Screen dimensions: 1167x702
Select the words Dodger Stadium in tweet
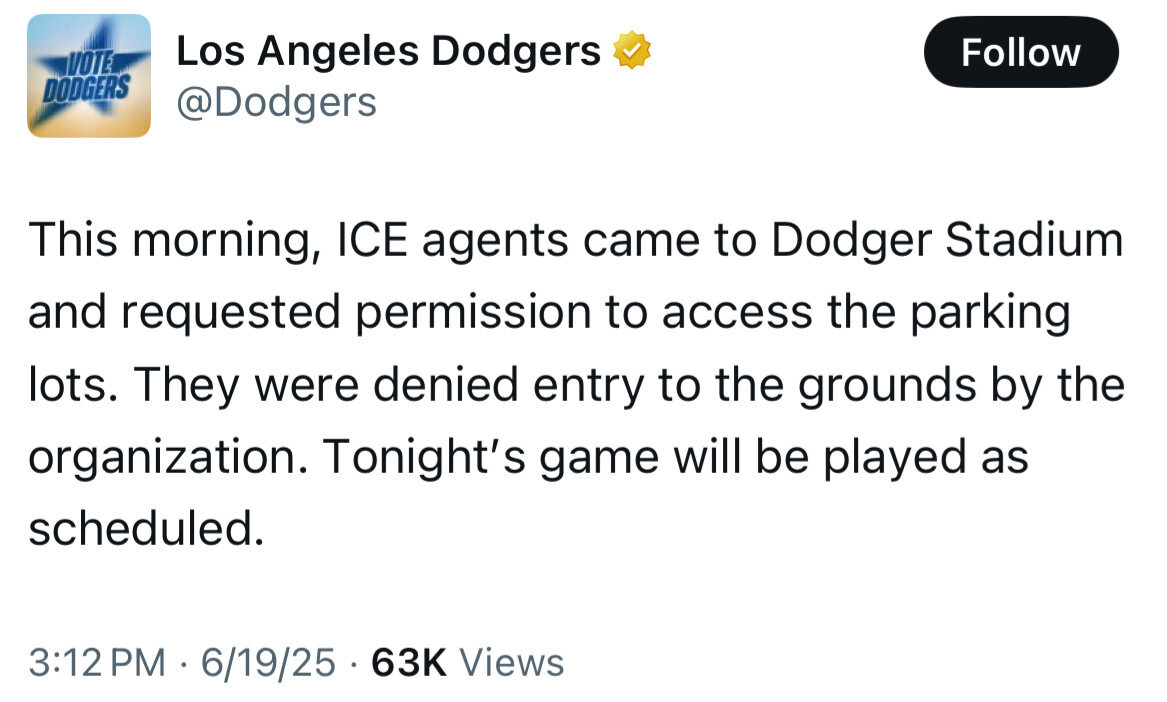(x=947, y=240)
